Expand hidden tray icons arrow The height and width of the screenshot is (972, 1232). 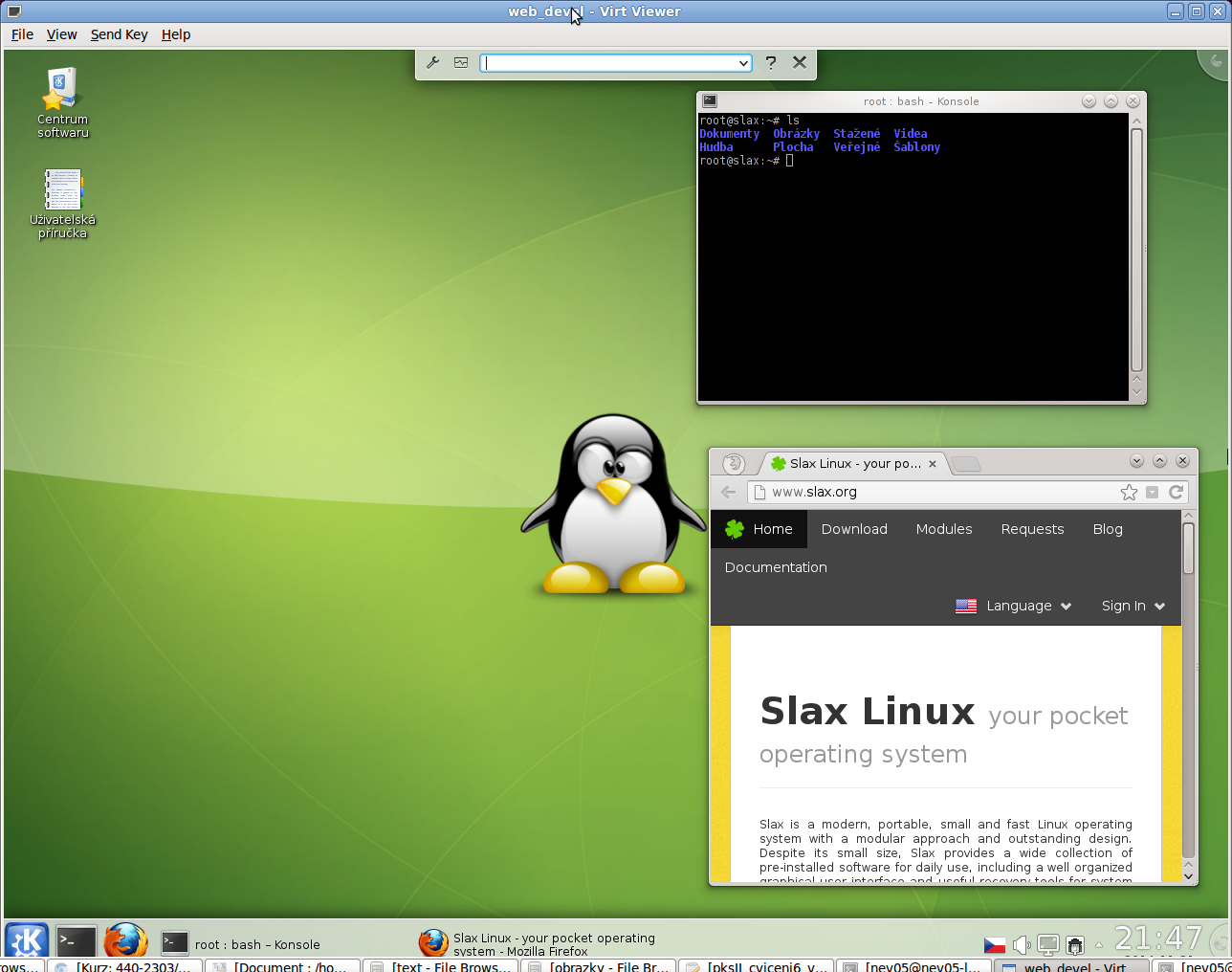click(x=1098, y=945)
